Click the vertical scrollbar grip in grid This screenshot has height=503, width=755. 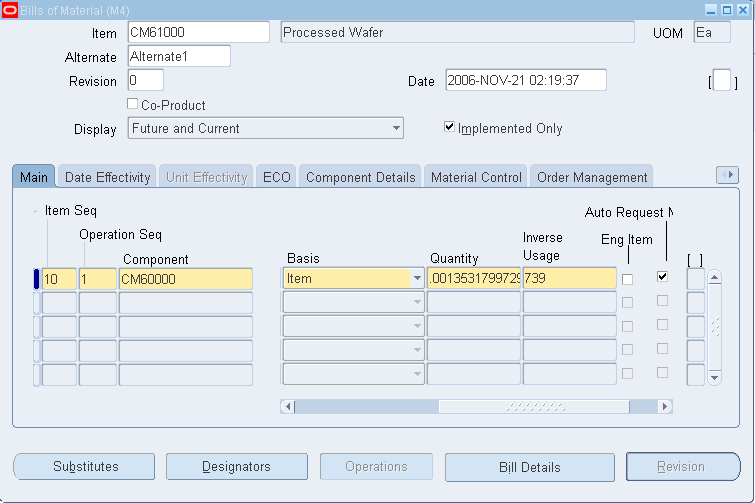pyautogui.click(x=715, y=327)
